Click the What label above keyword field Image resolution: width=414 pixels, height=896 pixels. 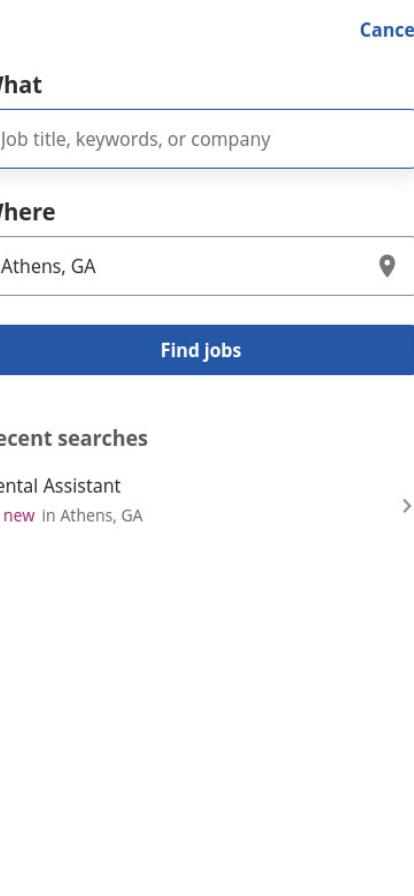21,85
